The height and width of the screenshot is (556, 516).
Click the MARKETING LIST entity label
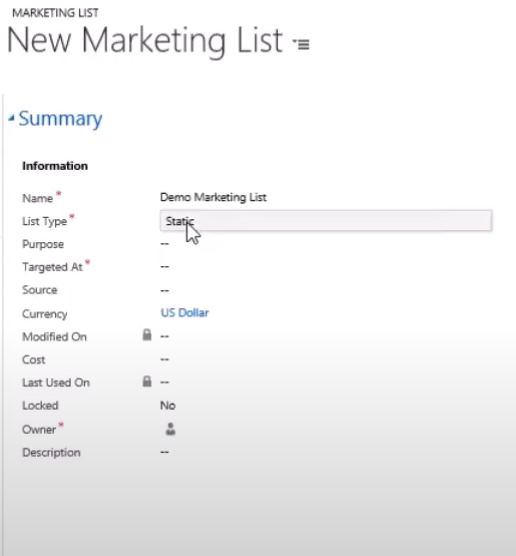point(55,13)
